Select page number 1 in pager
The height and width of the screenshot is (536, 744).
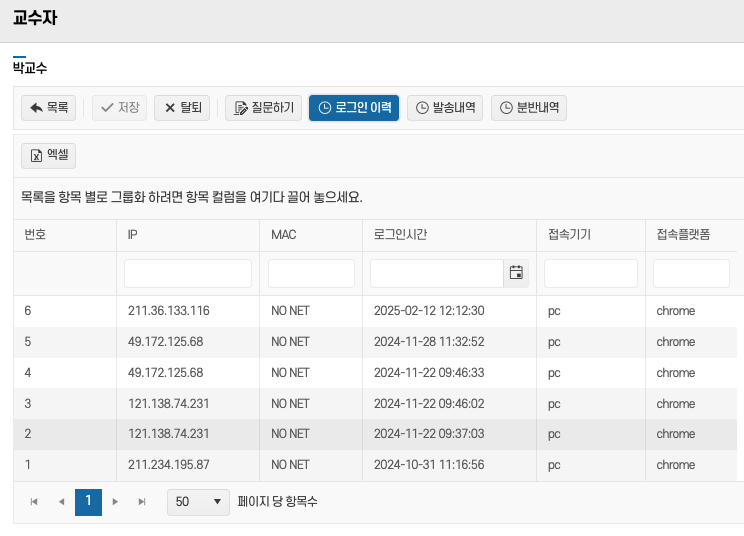coord(88,502)
